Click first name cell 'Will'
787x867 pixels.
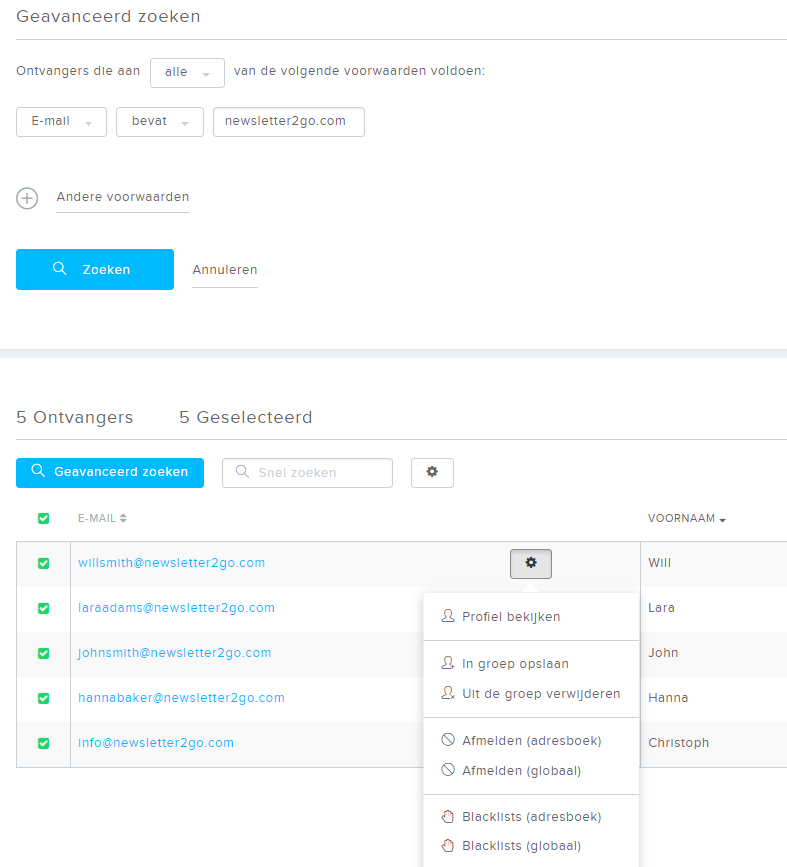tap(659, 563)
